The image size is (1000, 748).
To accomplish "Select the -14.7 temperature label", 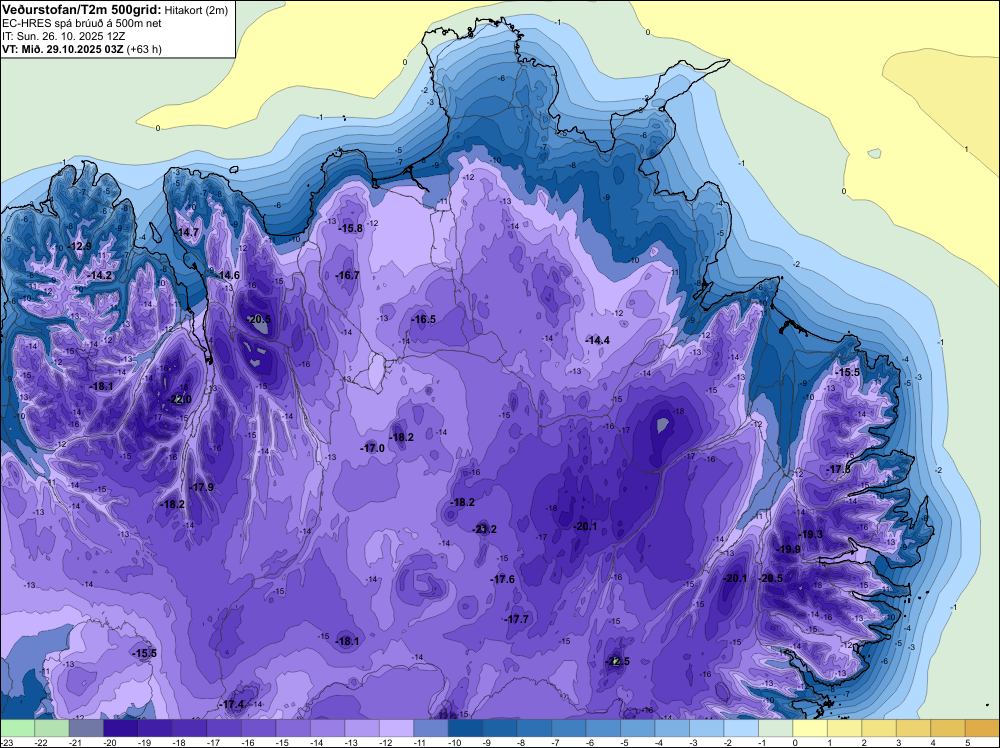I will pyautogui.click(x=188, y=233).
